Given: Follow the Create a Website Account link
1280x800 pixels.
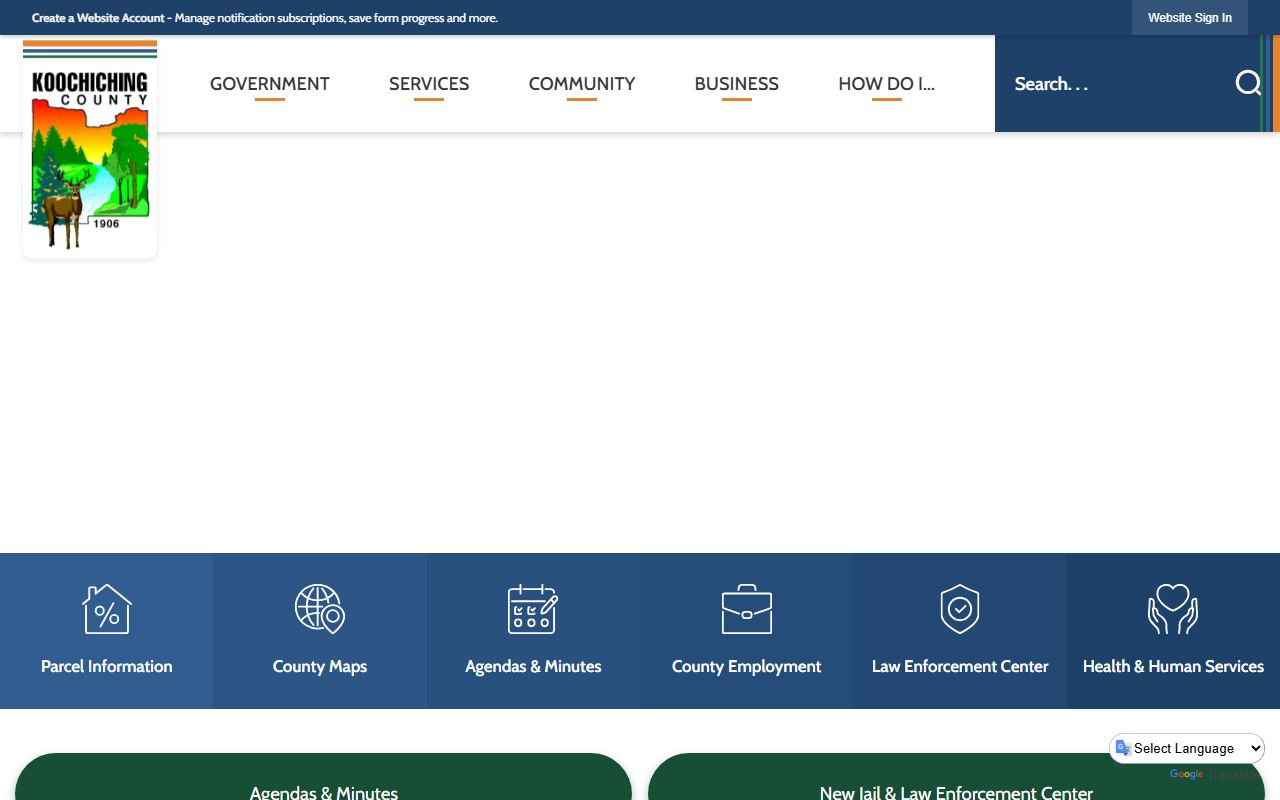Looking at the screenshot, I should (x=98, y=18).
